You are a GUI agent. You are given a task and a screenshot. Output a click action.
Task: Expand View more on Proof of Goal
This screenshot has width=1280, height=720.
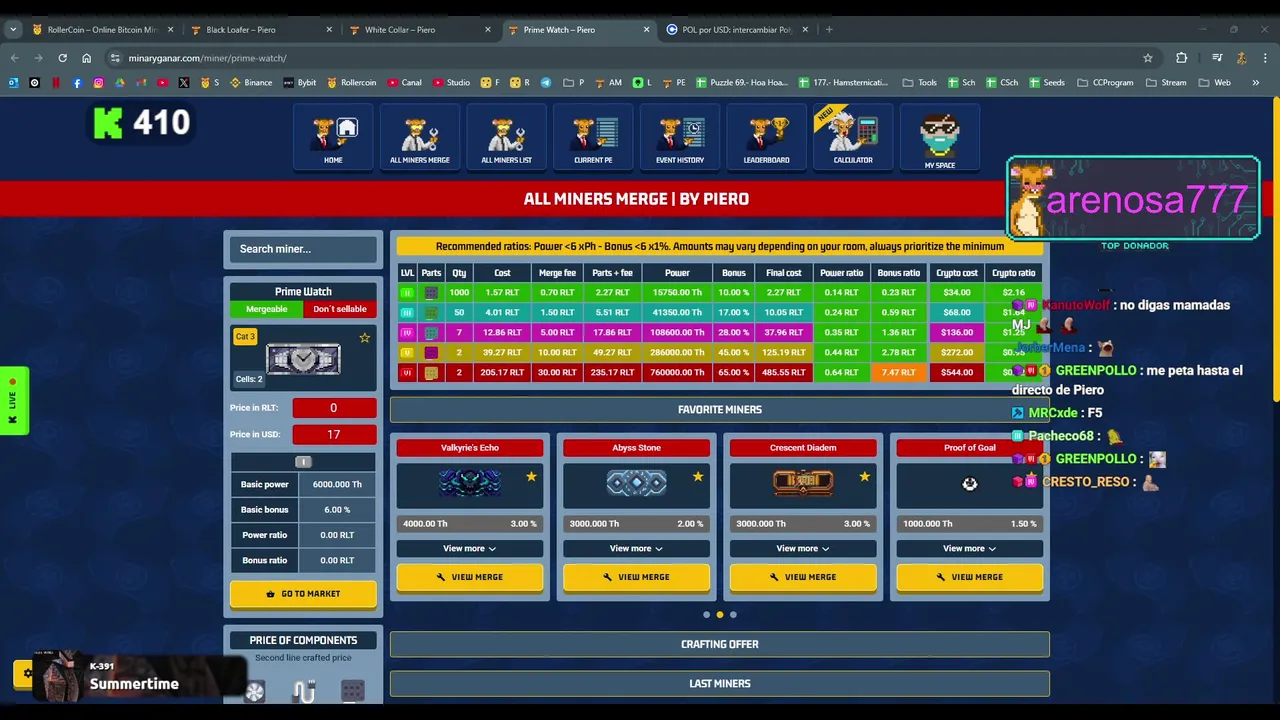tap(969, 548)
